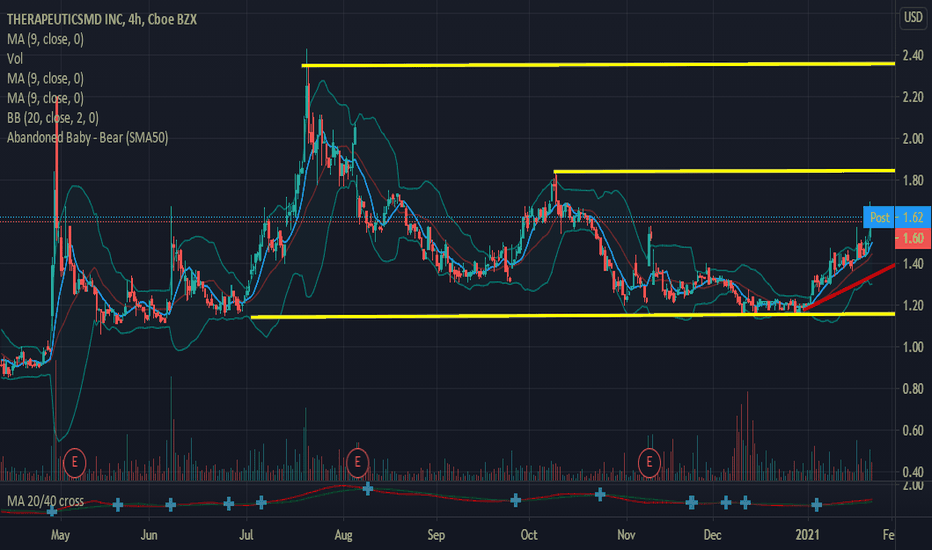Click the 0.40 price axis label
Screen dimensions: 932x550
tap(913, 472)
